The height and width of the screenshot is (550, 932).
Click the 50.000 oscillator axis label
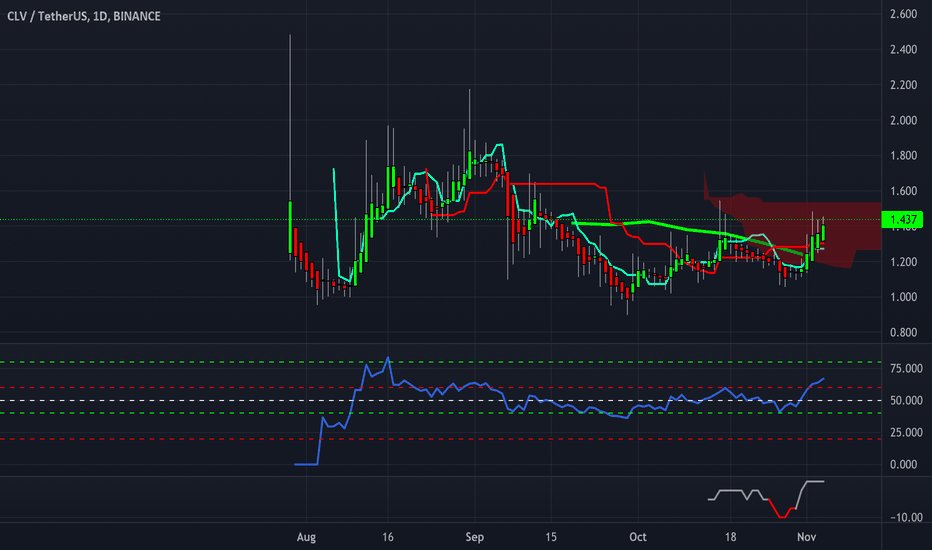coord(906,401)
